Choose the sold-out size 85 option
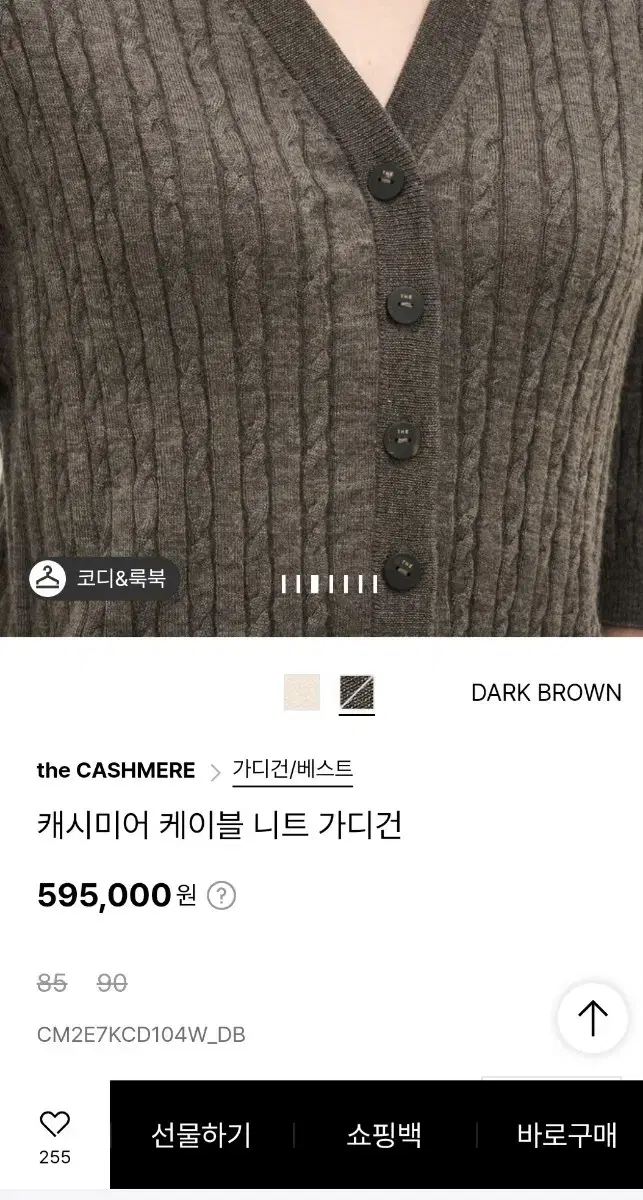The height and width of the screenshot is (1200, 643). click(x=52, y=984)
